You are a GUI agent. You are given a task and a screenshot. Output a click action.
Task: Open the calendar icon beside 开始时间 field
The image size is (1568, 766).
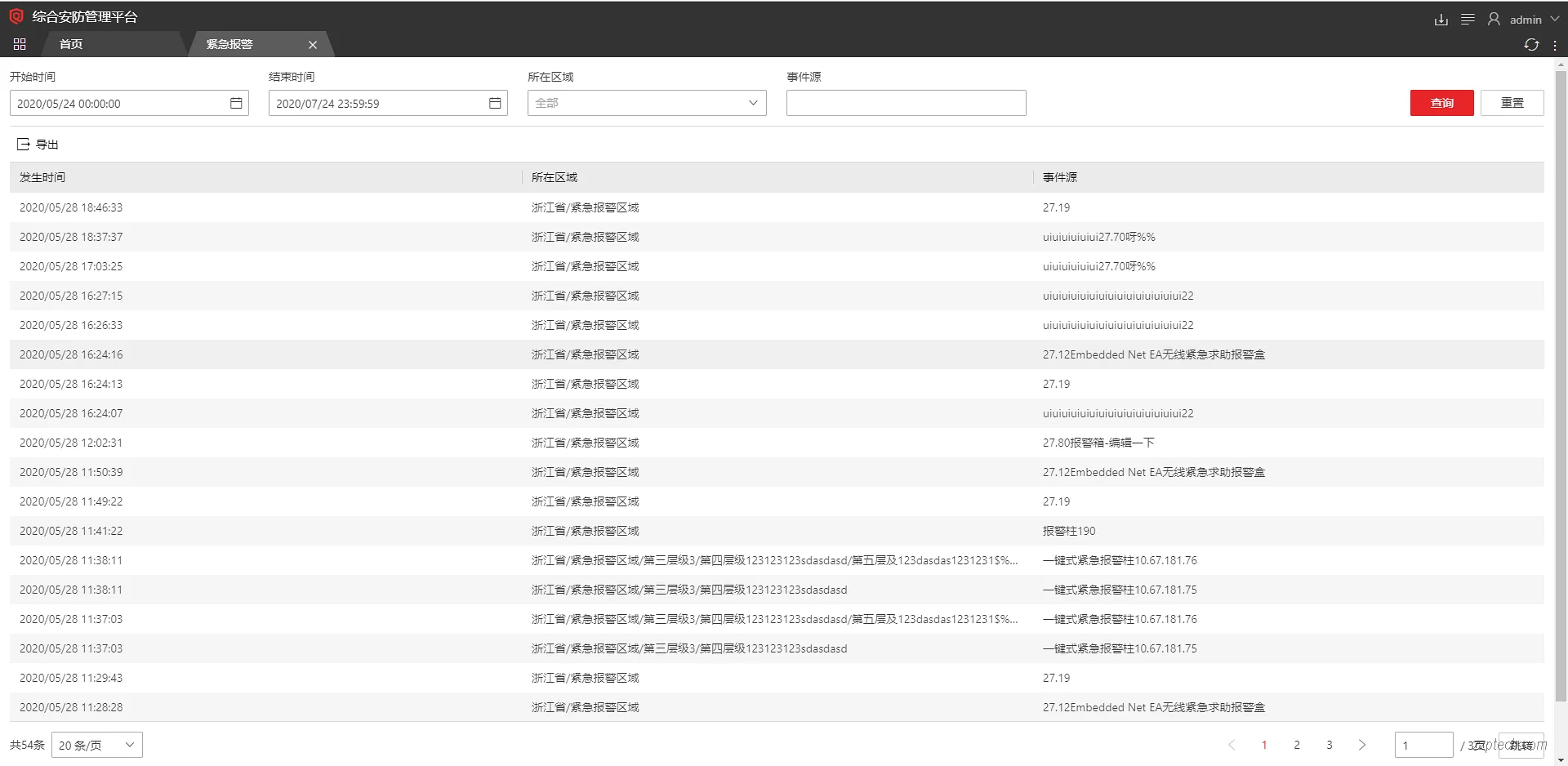(236, 103)
